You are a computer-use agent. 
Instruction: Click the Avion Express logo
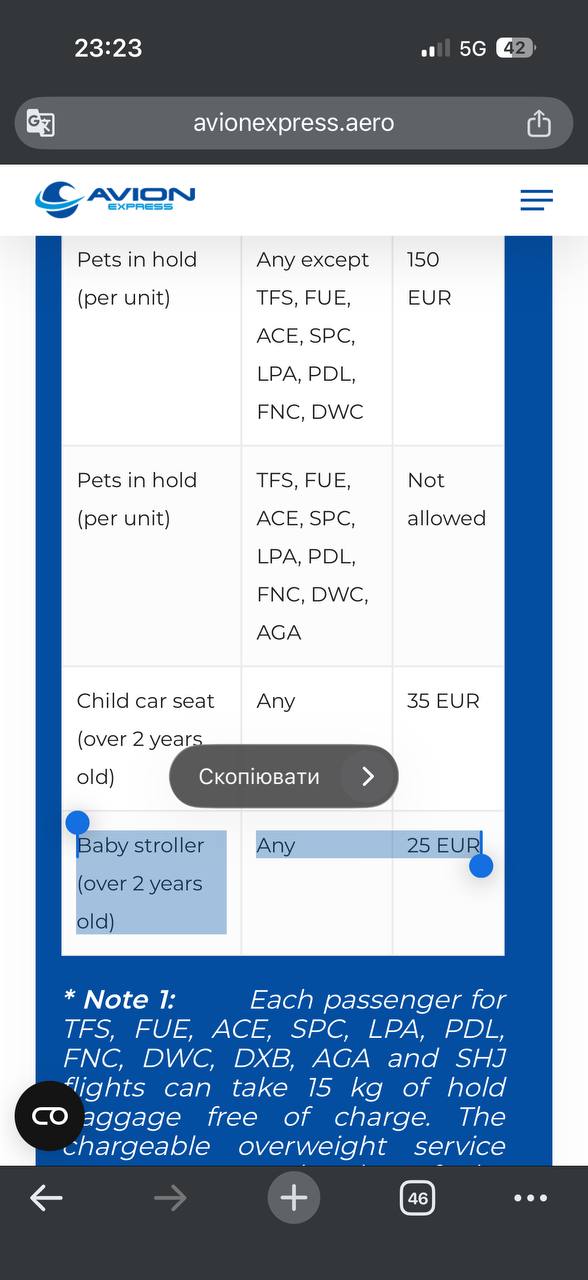[115, 198]
